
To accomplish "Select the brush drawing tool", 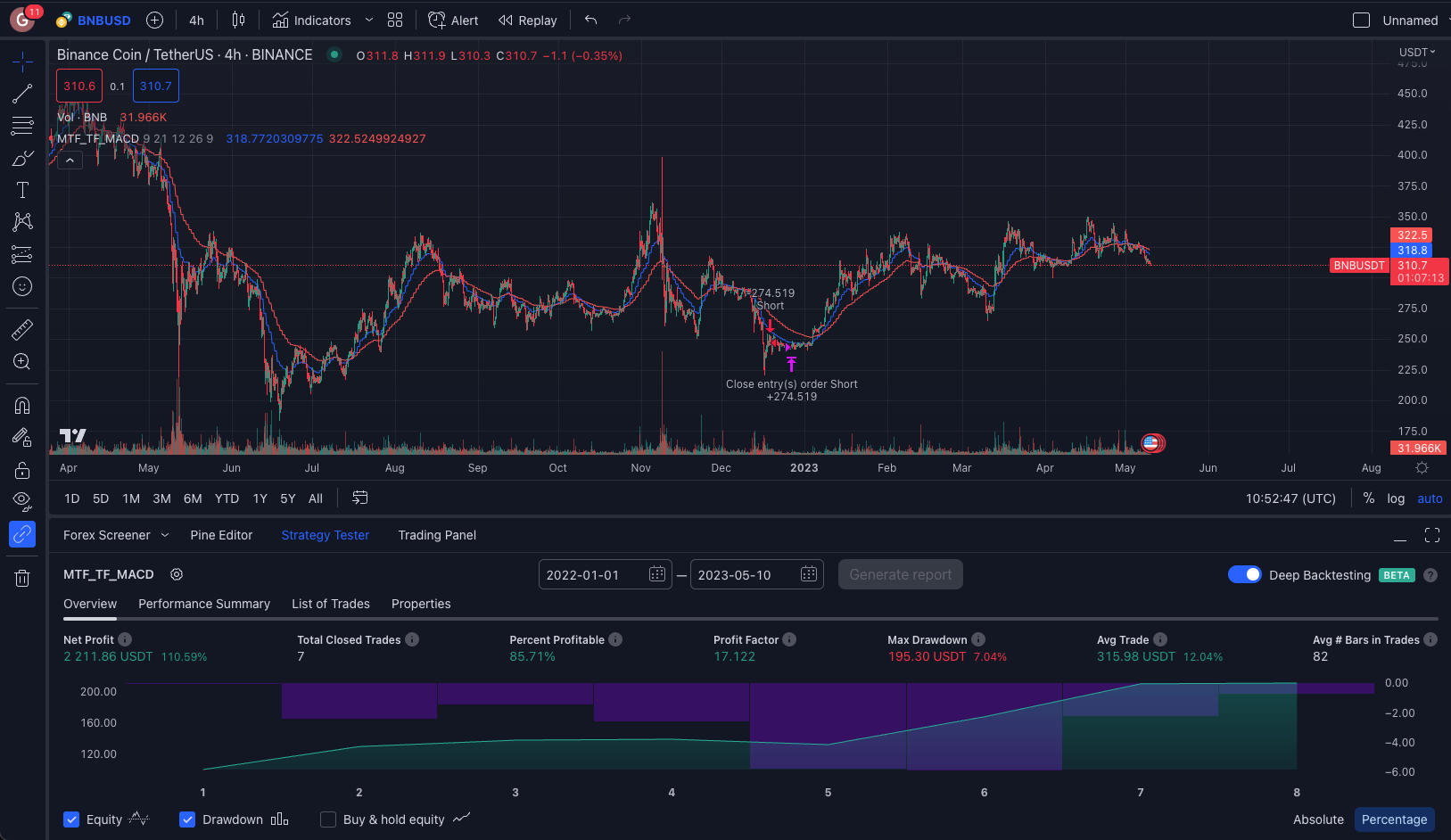I will (x=22, y=158).
